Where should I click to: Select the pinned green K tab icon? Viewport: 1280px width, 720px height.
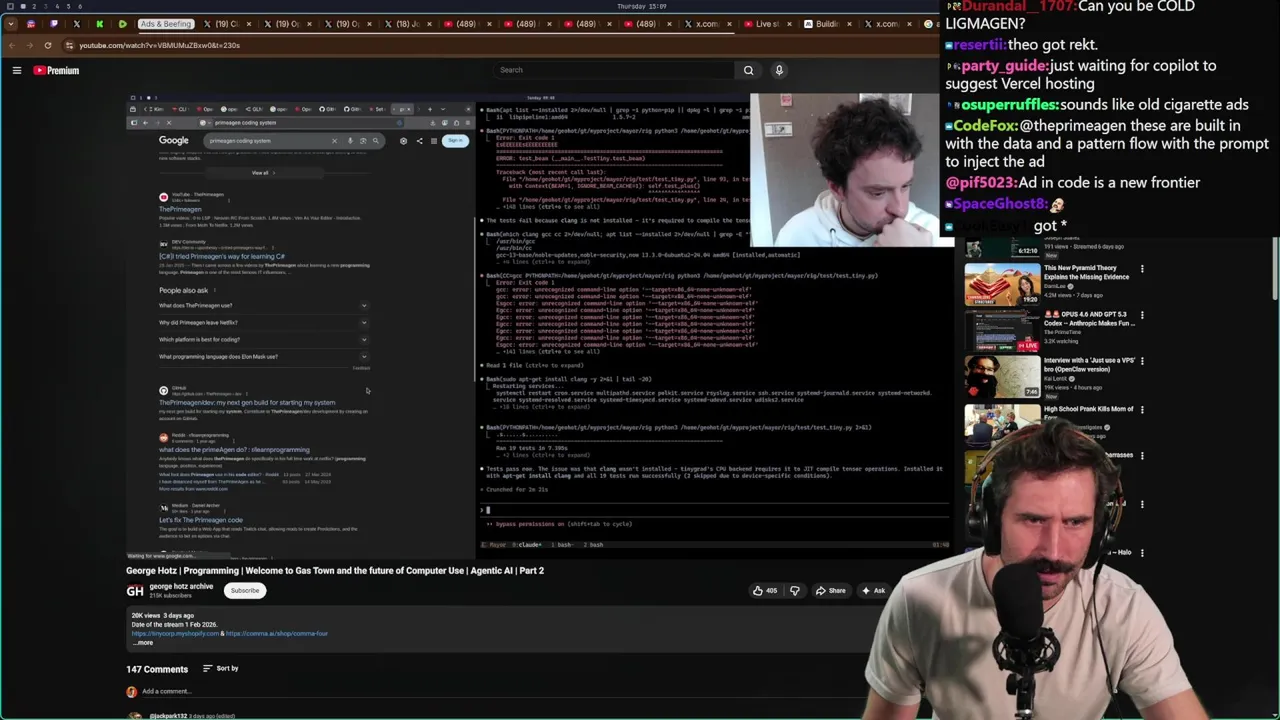click(99, 24)
